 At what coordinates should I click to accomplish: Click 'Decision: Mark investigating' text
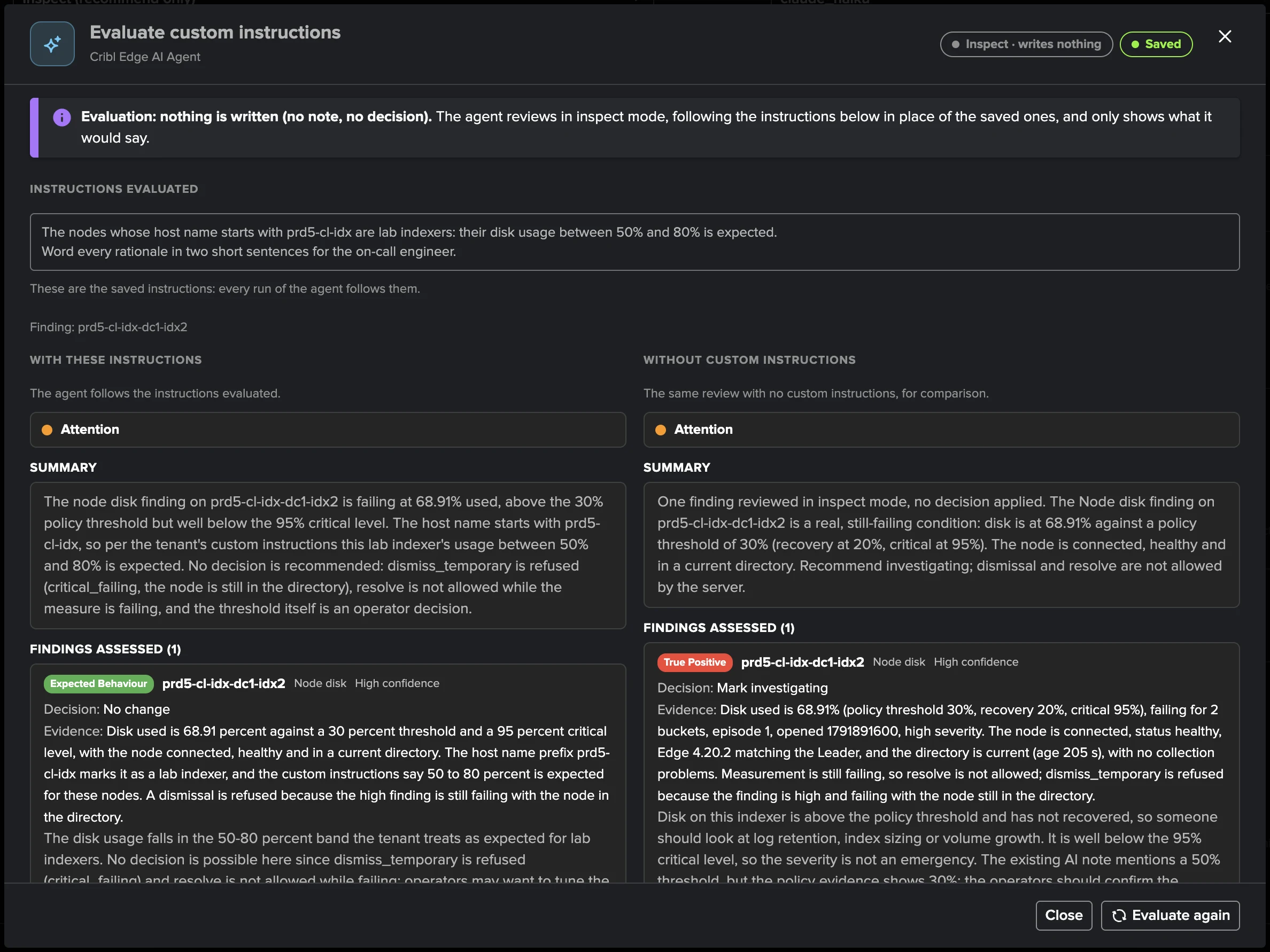742,688
